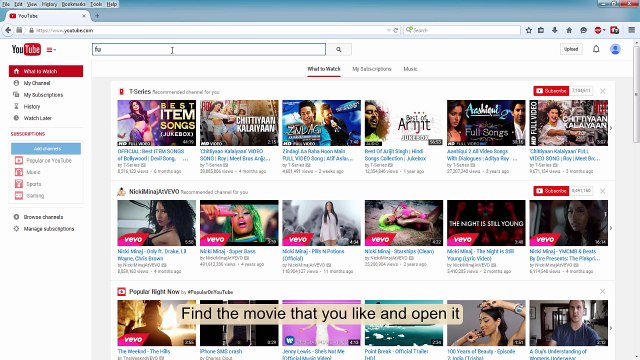Show next videos in T-Series row
Viewport: 640px width, 360px height.
[x=611, y=128]
